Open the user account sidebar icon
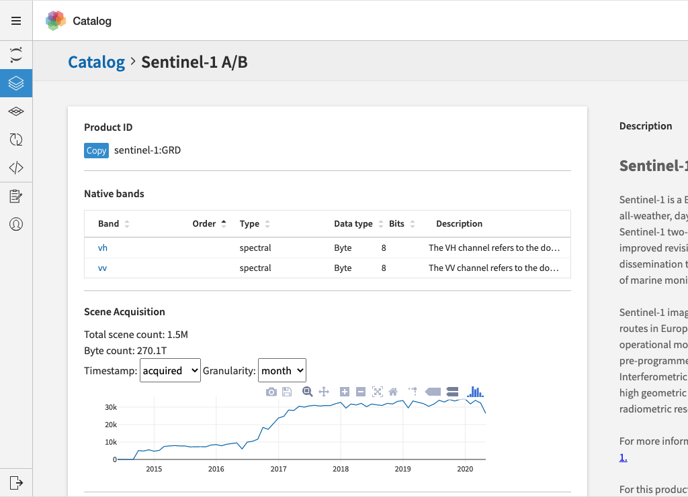The height and width of the screenshot is (497, 688). pos(16,224)
